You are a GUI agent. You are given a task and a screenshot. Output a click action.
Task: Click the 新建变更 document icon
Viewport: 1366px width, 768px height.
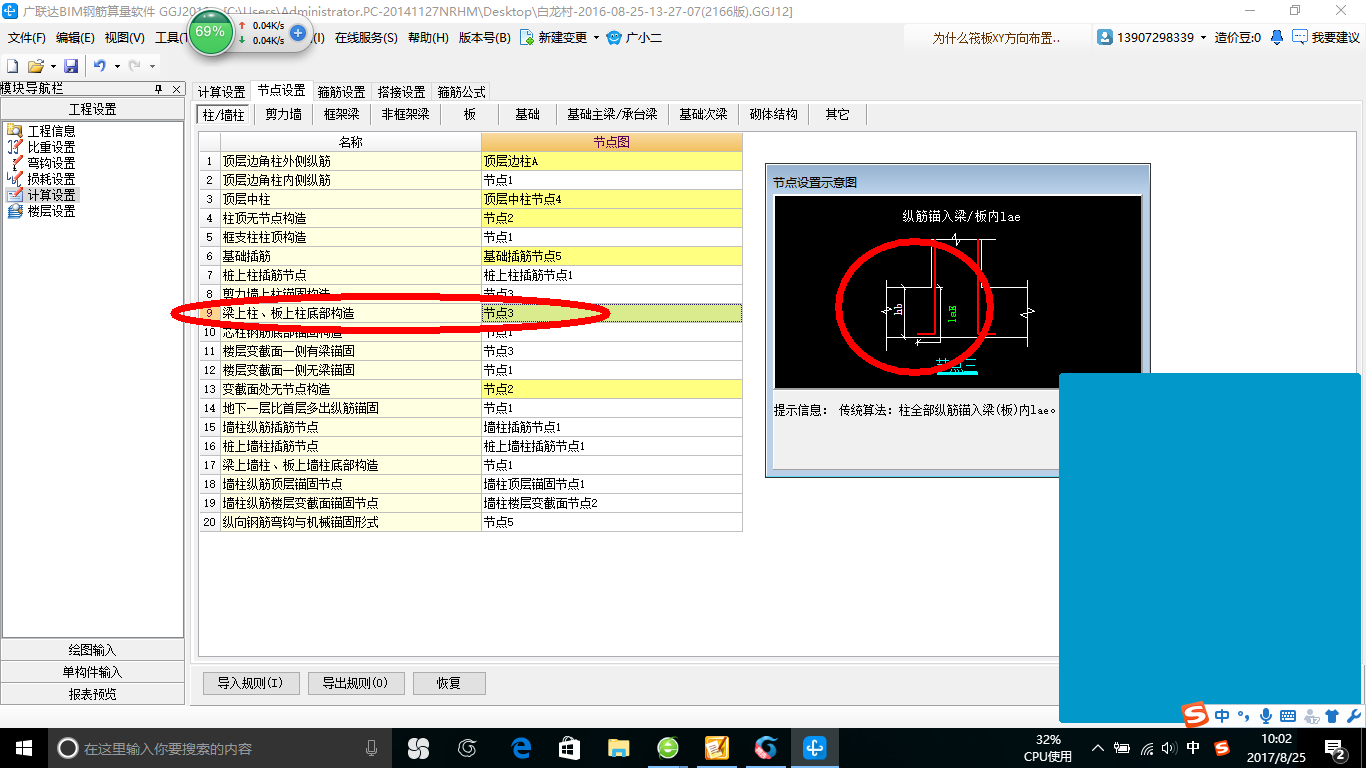[526, 37]
